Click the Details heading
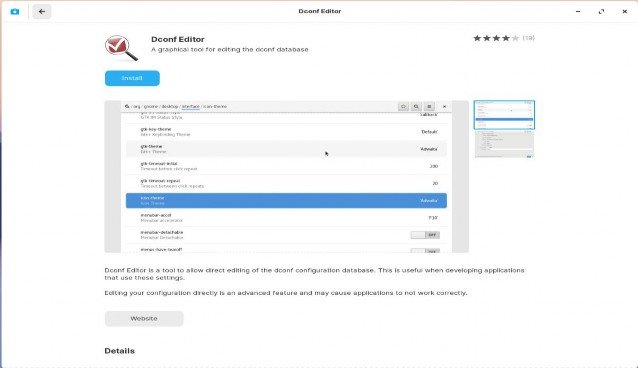The height and width of the screenshot is (368, 638). pyautogui.click(x=120, y=351)
